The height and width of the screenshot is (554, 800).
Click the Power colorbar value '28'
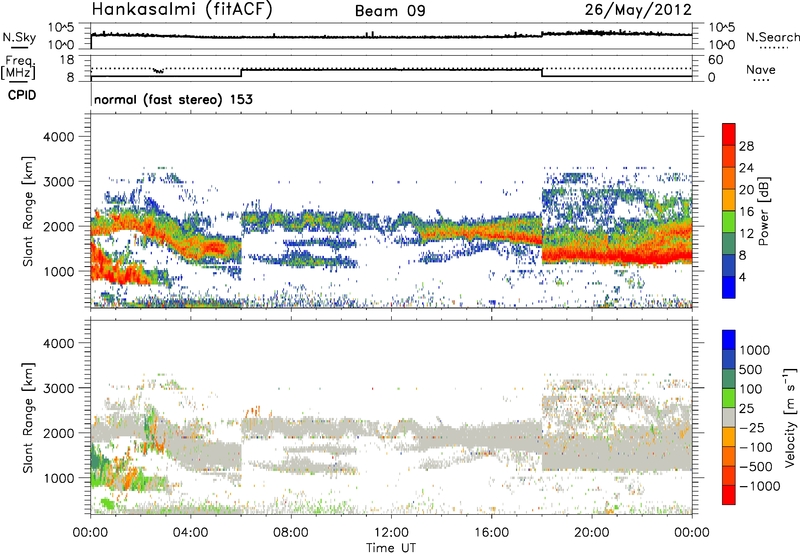746,146
